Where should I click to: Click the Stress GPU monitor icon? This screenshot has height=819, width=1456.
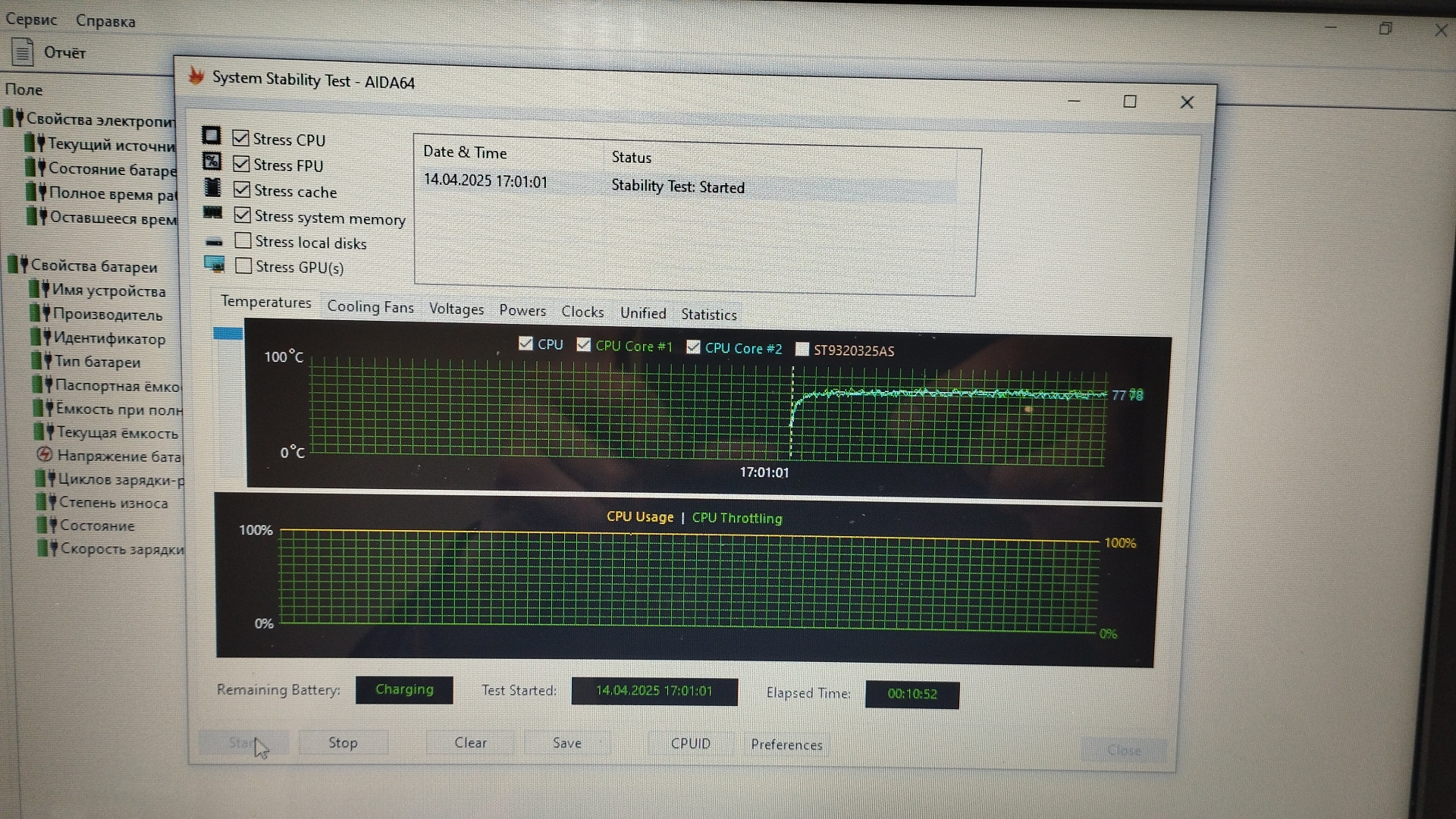pos(215,265)
